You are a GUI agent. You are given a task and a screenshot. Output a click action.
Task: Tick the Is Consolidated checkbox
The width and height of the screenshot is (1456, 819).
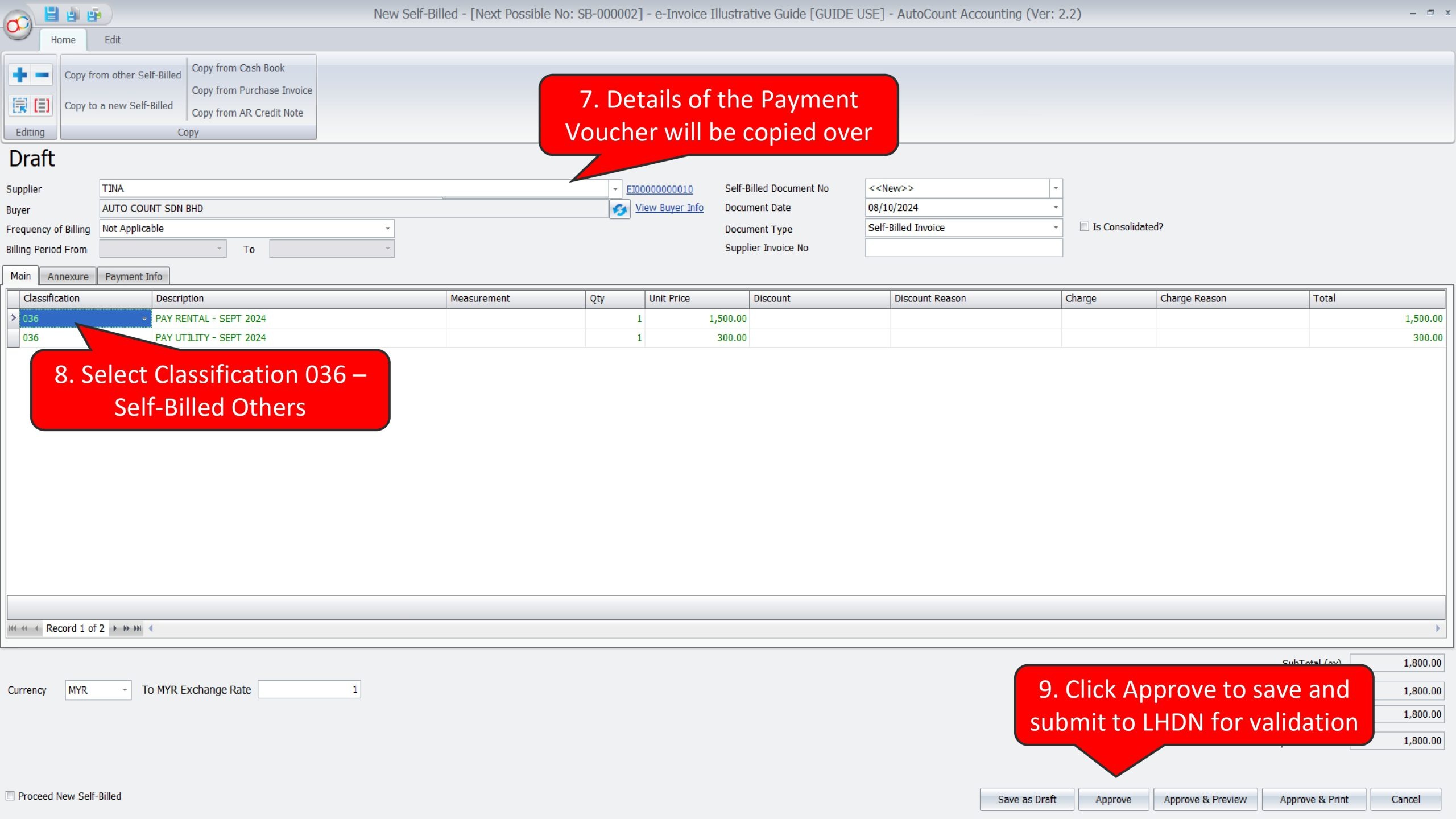(1084, 226)
